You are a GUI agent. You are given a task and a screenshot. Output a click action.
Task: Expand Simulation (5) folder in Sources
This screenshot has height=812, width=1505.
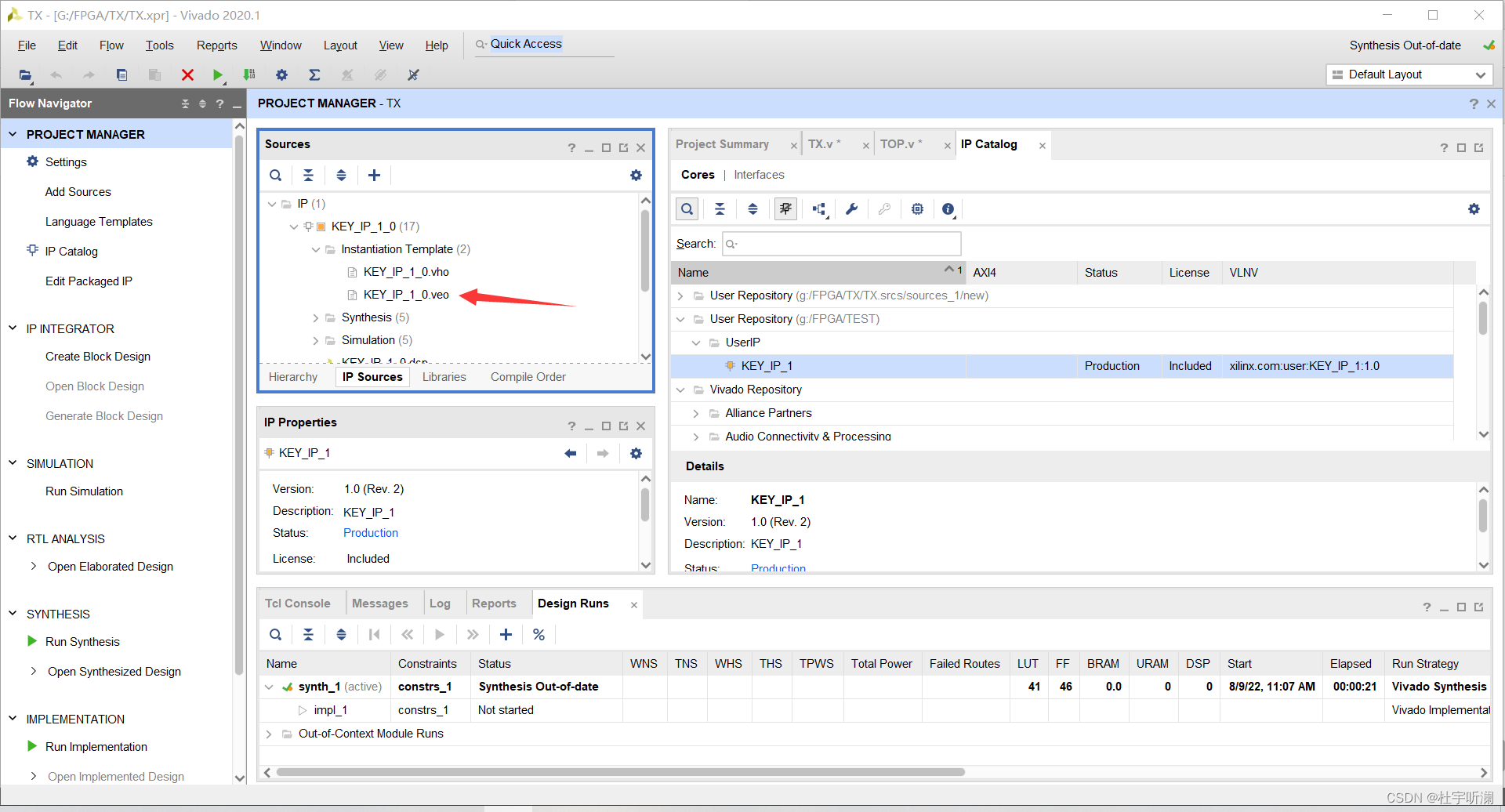[x=316, y=340]
